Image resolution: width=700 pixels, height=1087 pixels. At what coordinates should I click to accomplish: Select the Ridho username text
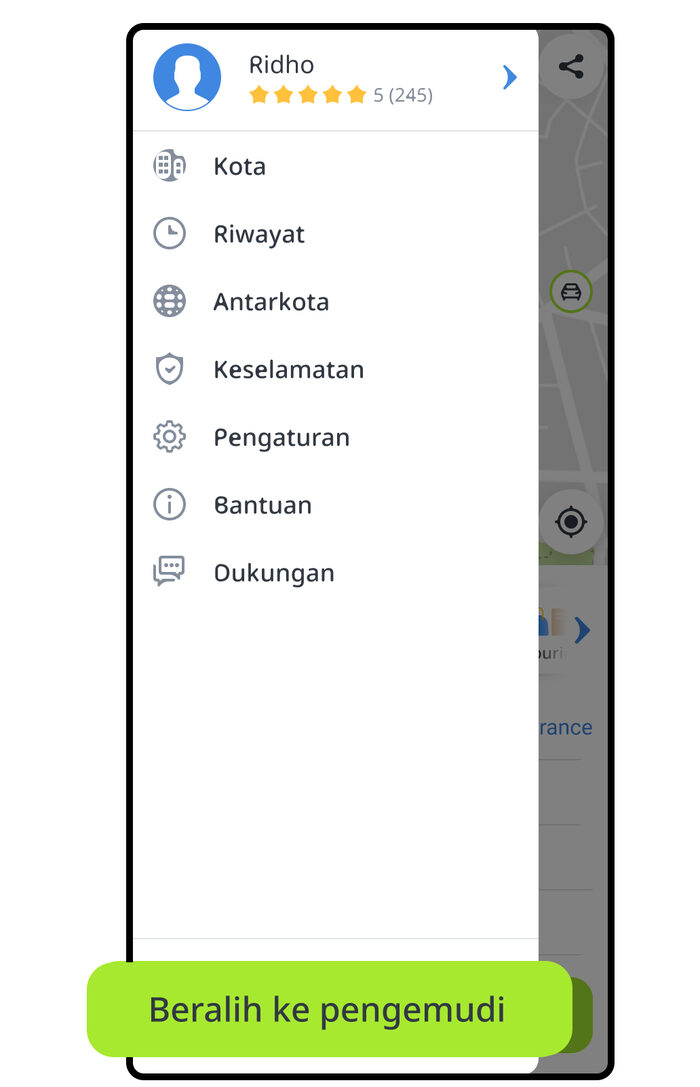[x=281, y=64]
